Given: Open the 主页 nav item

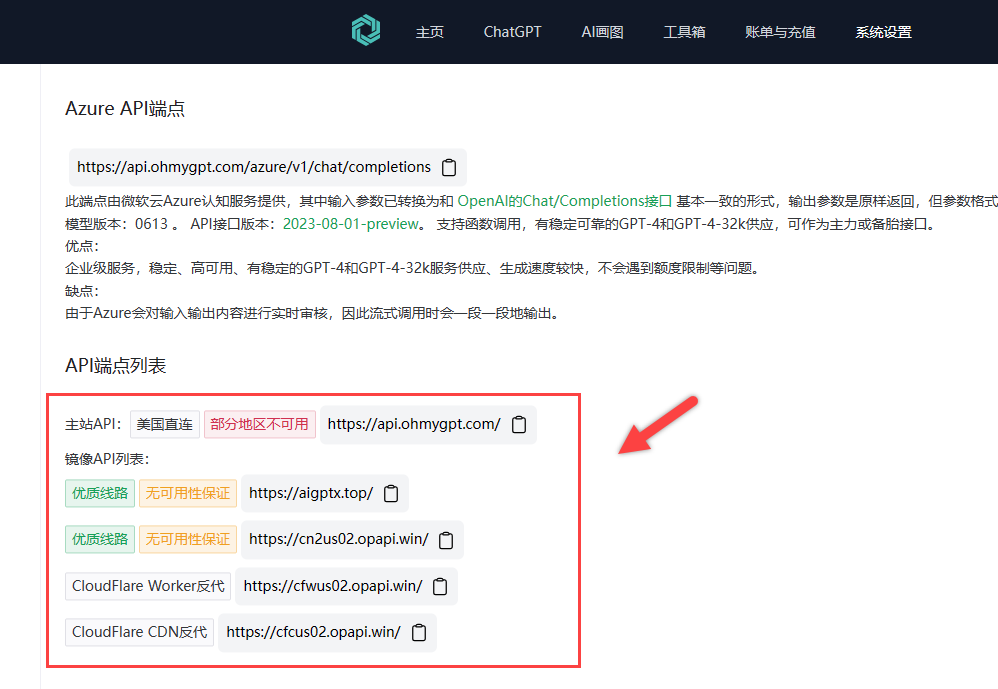Looking at the screenshot, I should [x=430, y=32].
